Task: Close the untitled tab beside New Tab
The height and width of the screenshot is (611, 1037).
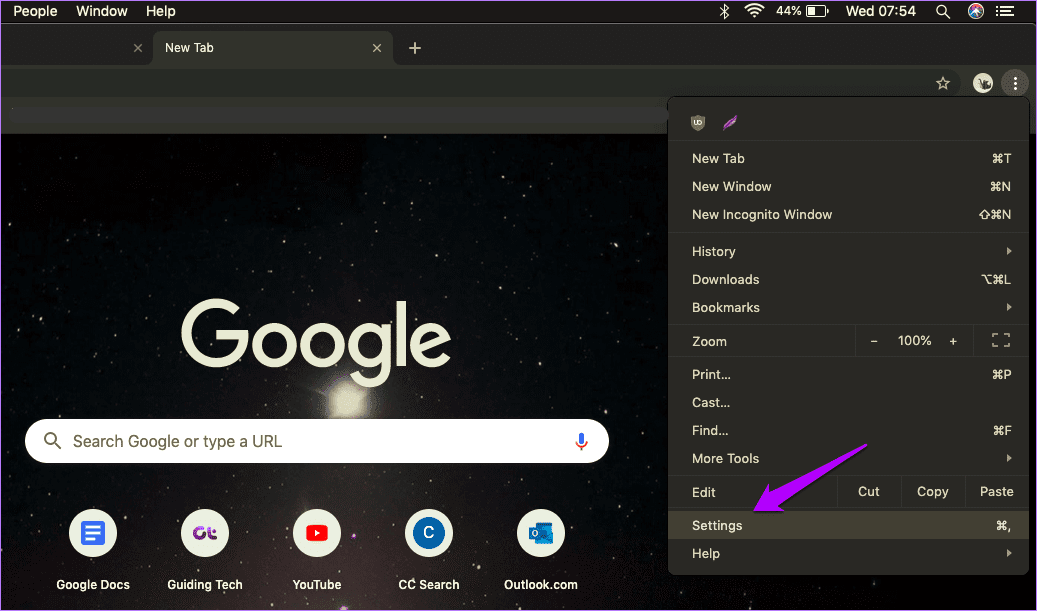Action: pyautogui.click(x=138, y=48)
